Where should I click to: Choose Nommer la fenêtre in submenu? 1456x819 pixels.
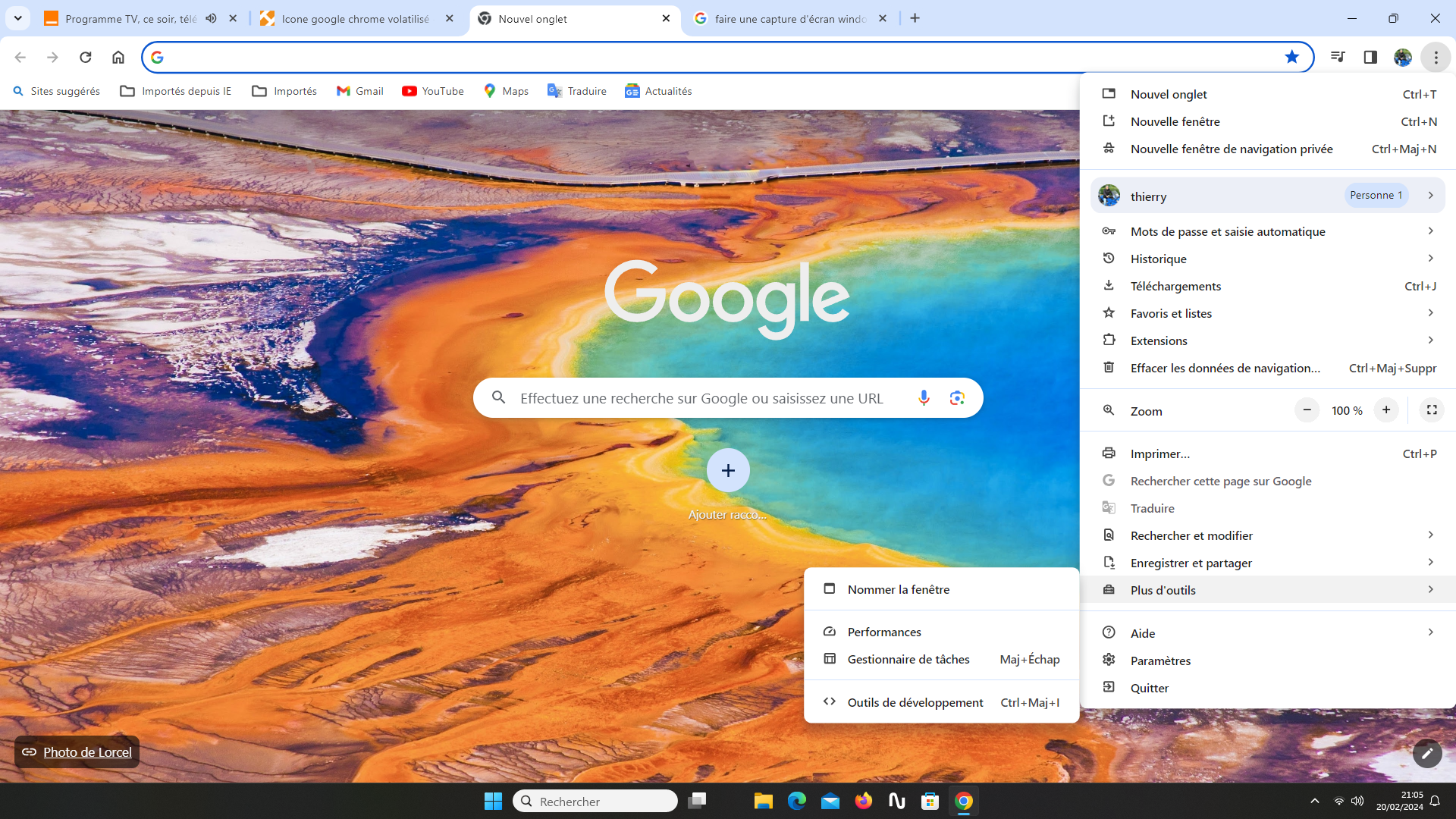(x=941, y=589)
